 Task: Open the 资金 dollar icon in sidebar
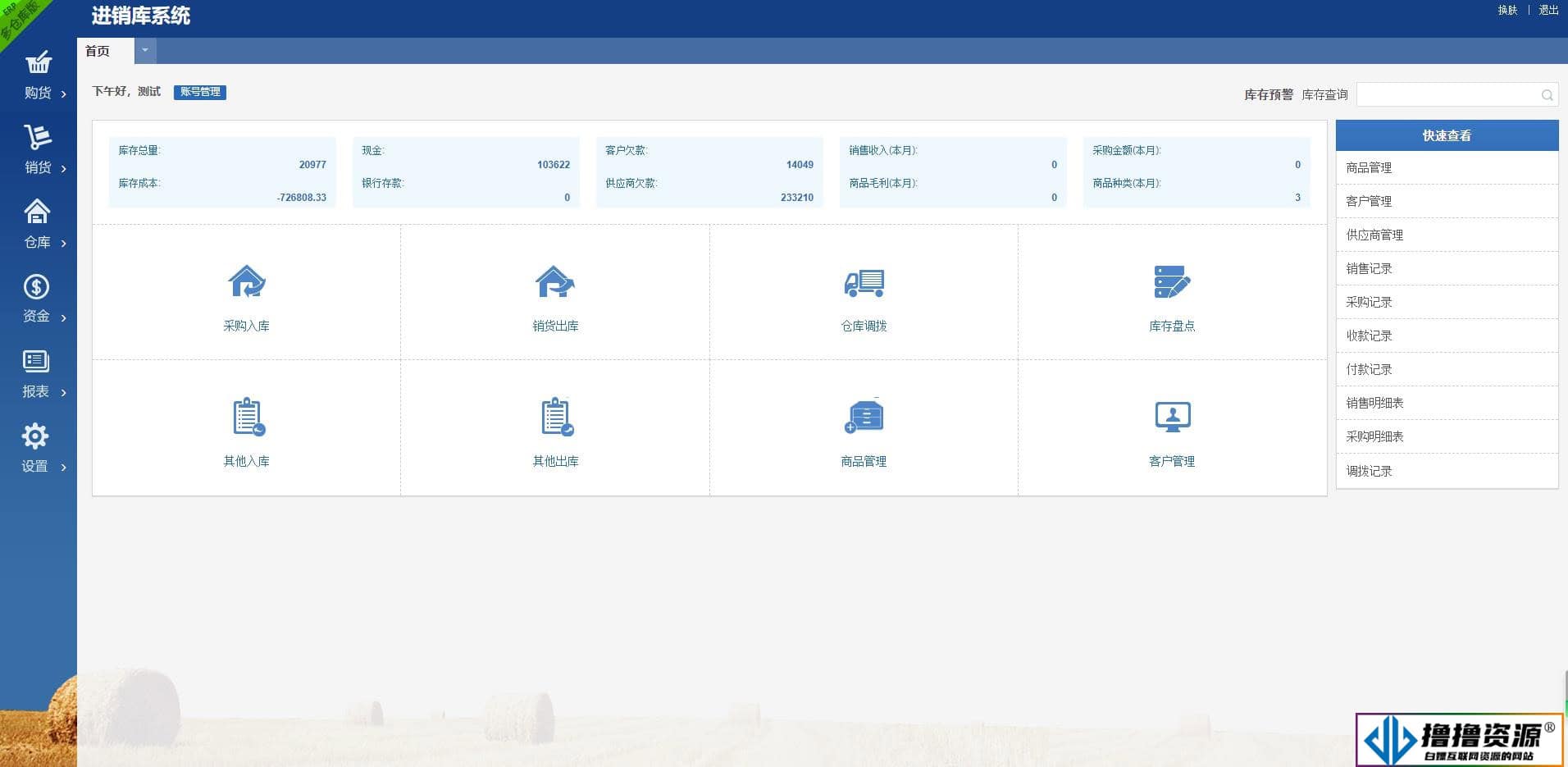36,286
